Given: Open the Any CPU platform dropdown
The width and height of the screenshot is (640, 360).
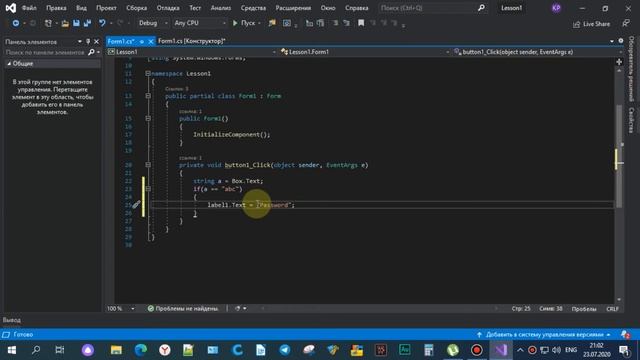Looking at the screenshot, I should [200, 23].
